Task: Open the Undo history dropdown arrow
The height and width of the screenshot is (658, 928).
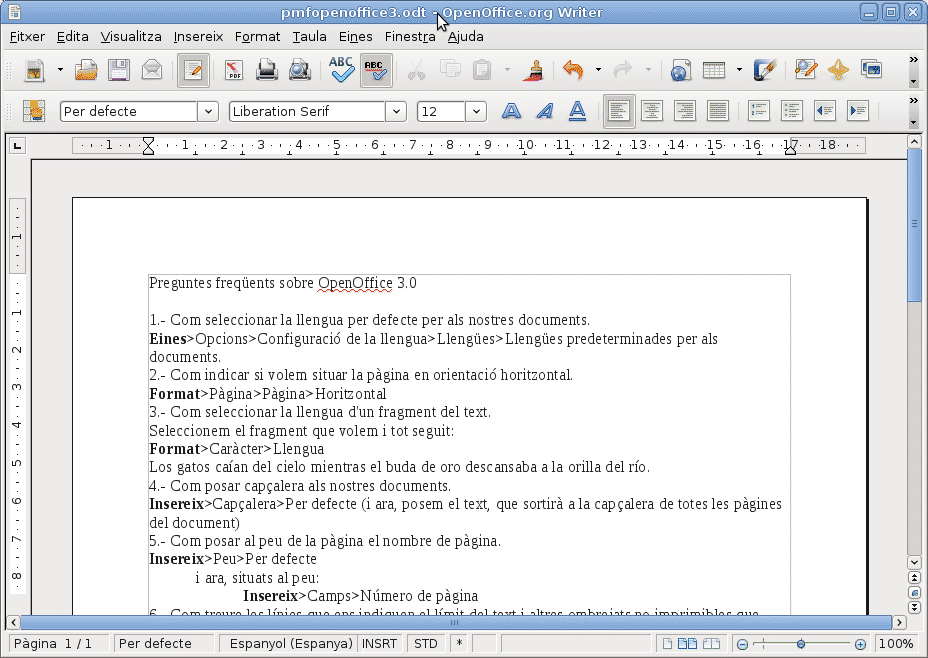Action: pos(598,70)
